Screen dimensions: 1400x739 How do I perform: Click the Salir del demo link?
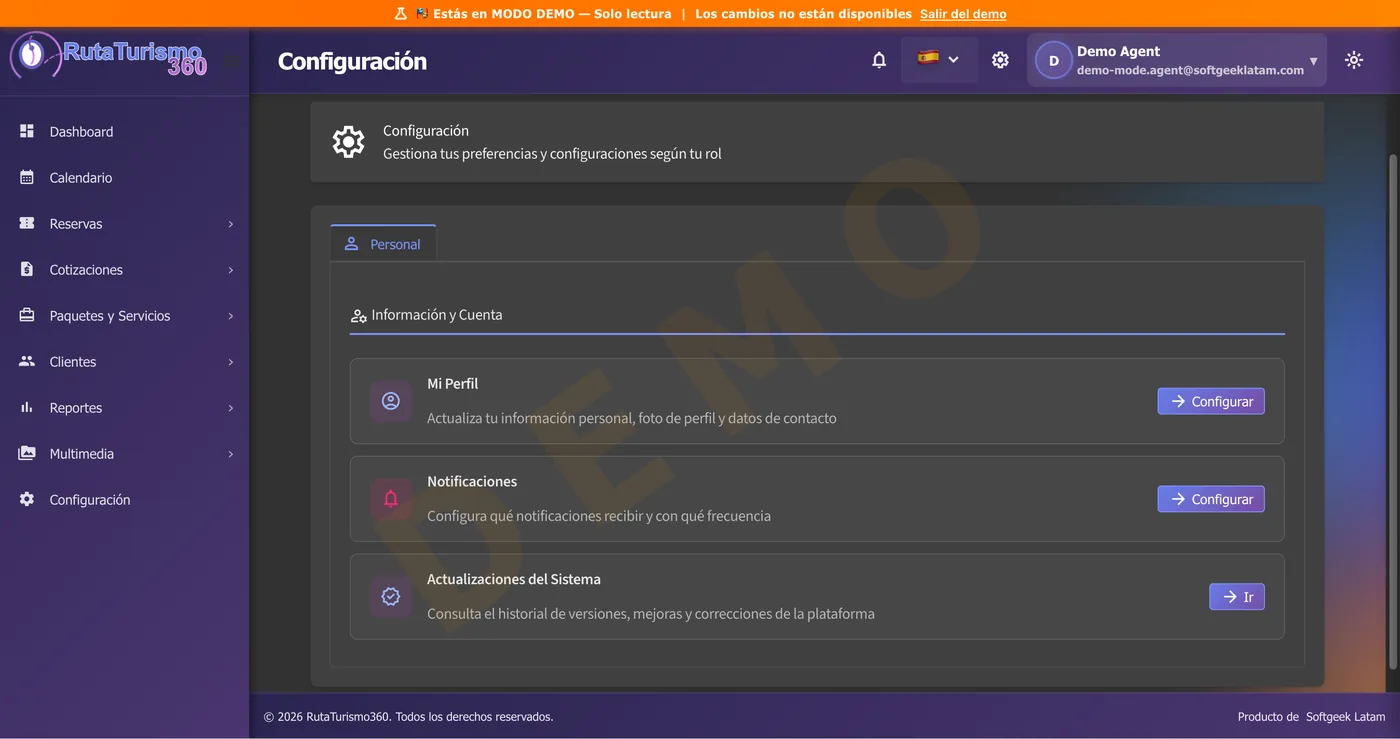pyautogui.click(x=963, y=14)
